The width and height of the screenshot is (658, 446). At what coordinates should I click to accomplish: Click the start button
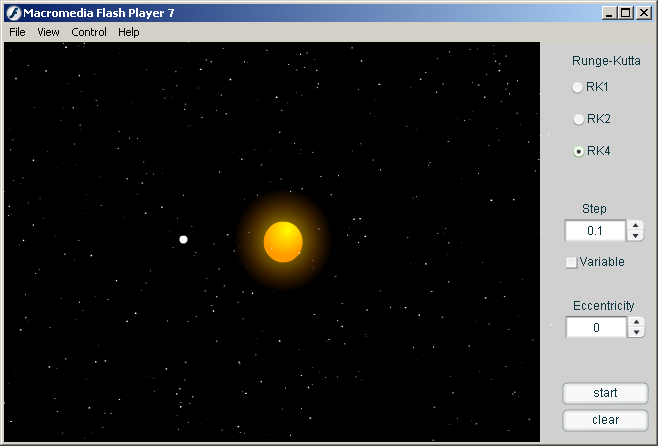click(x=605, y=393)
